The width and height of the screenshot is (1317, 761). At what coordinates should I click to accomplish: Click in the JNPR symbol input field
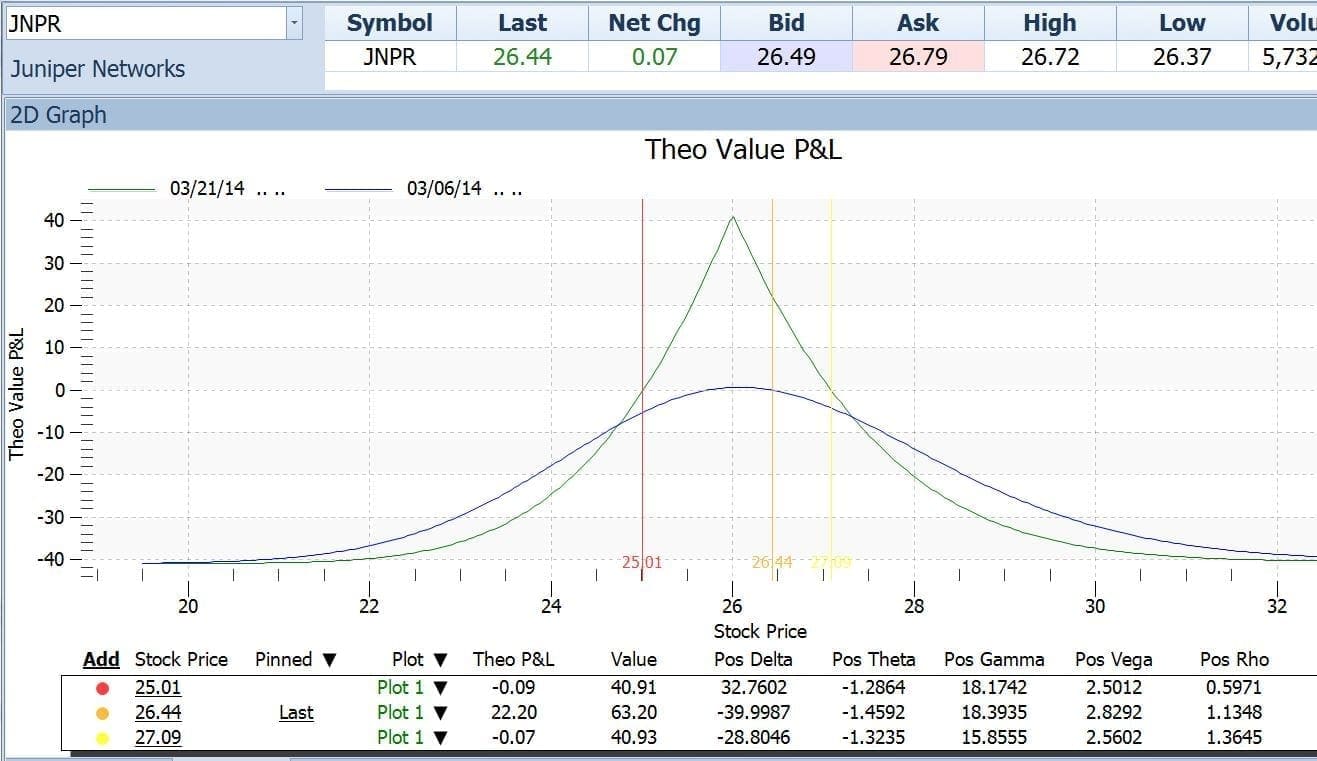coord(140,23)
